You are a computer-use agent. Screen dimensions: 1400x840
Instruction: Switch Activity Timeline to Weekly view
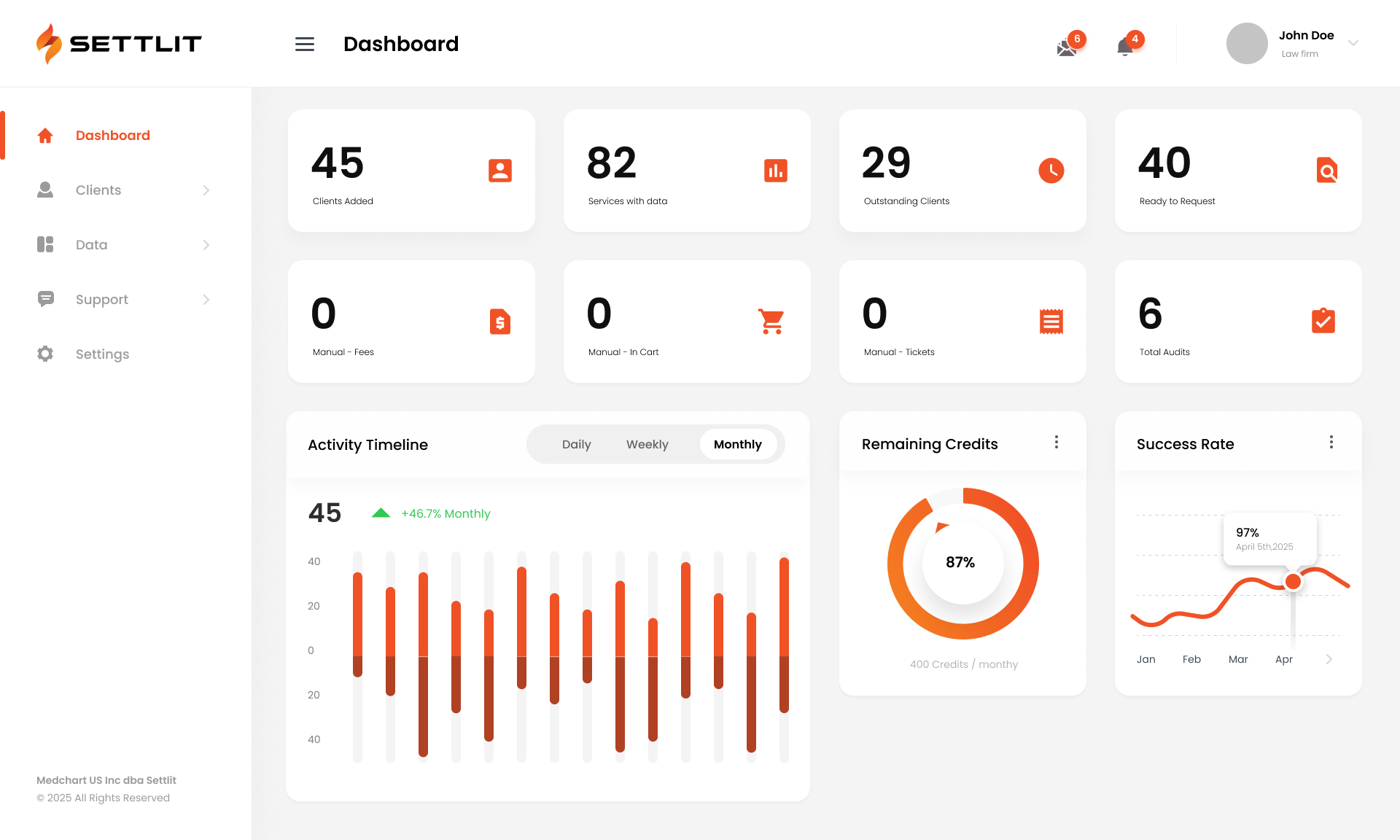point(647,444)
